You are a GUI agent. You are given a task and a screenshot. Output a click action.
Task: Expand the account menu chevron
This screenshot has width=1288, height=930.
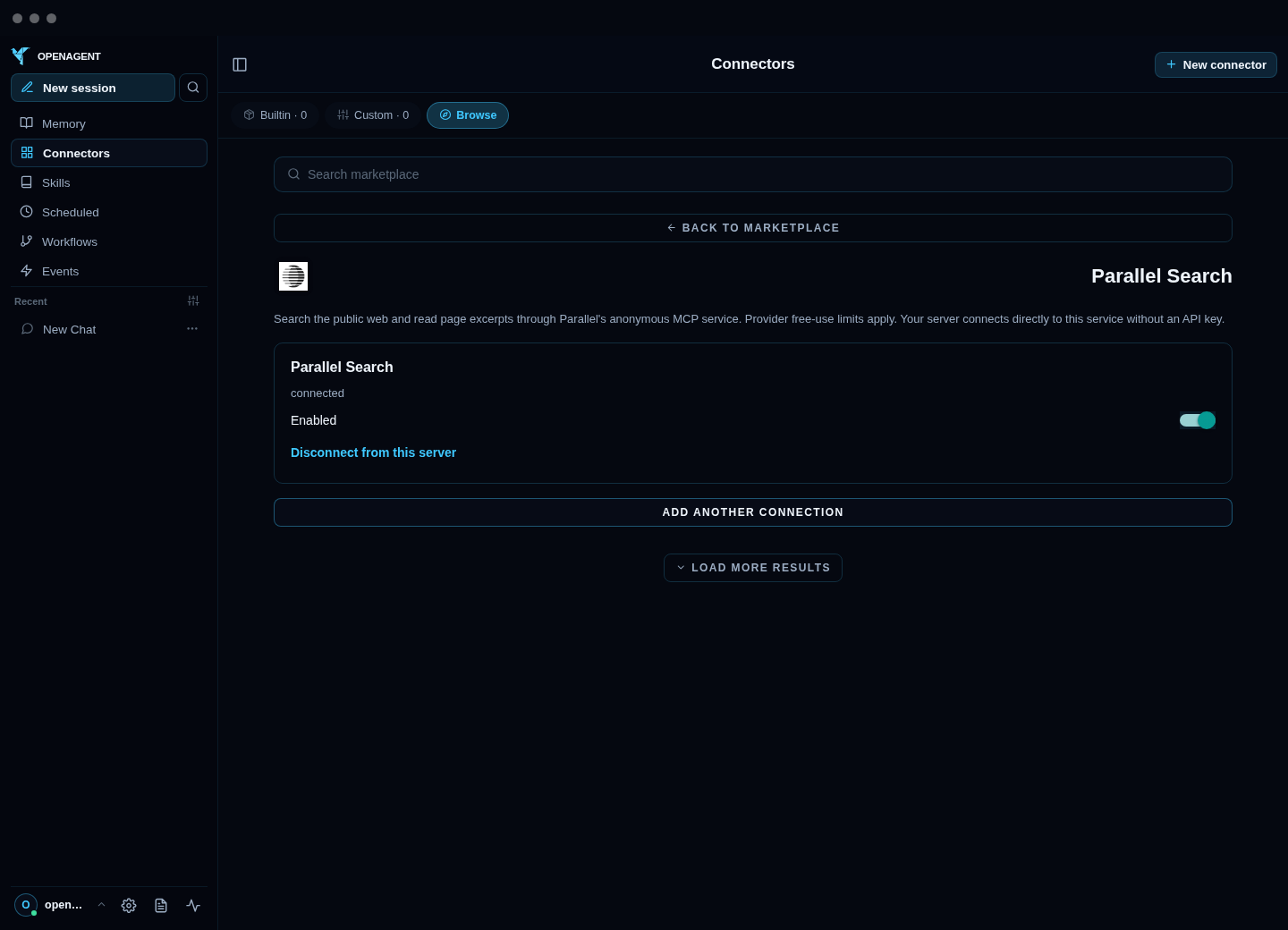pos(101,905)
